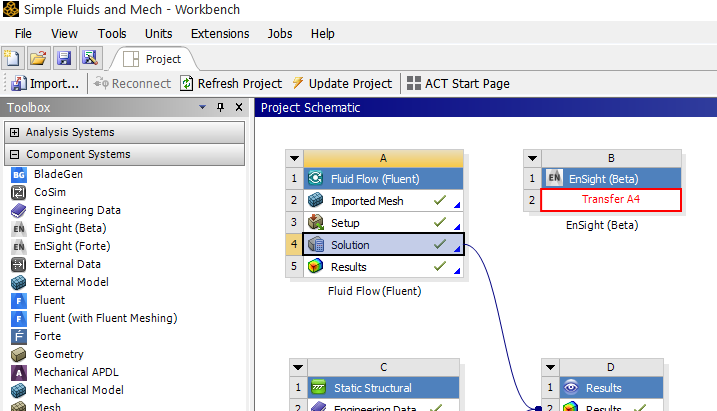Select the Setup cell label
Viewport: 717px width, 411px height.
point(345,223)
